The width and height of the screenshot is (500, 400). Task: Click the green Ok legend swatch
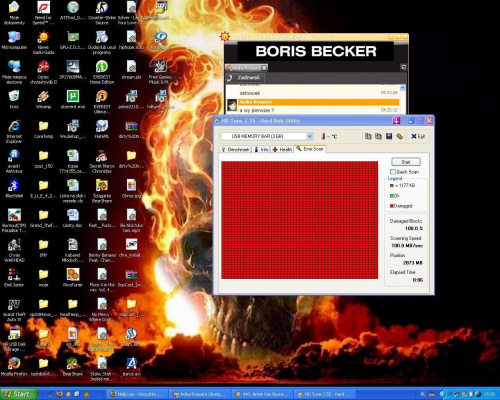click(x=392, y=196)
